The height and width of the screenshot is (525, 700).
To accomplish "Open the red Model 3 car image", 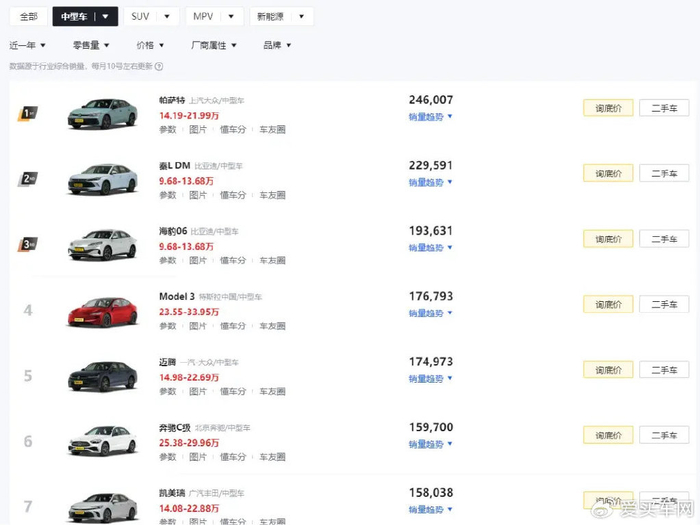I will [102, 311].
